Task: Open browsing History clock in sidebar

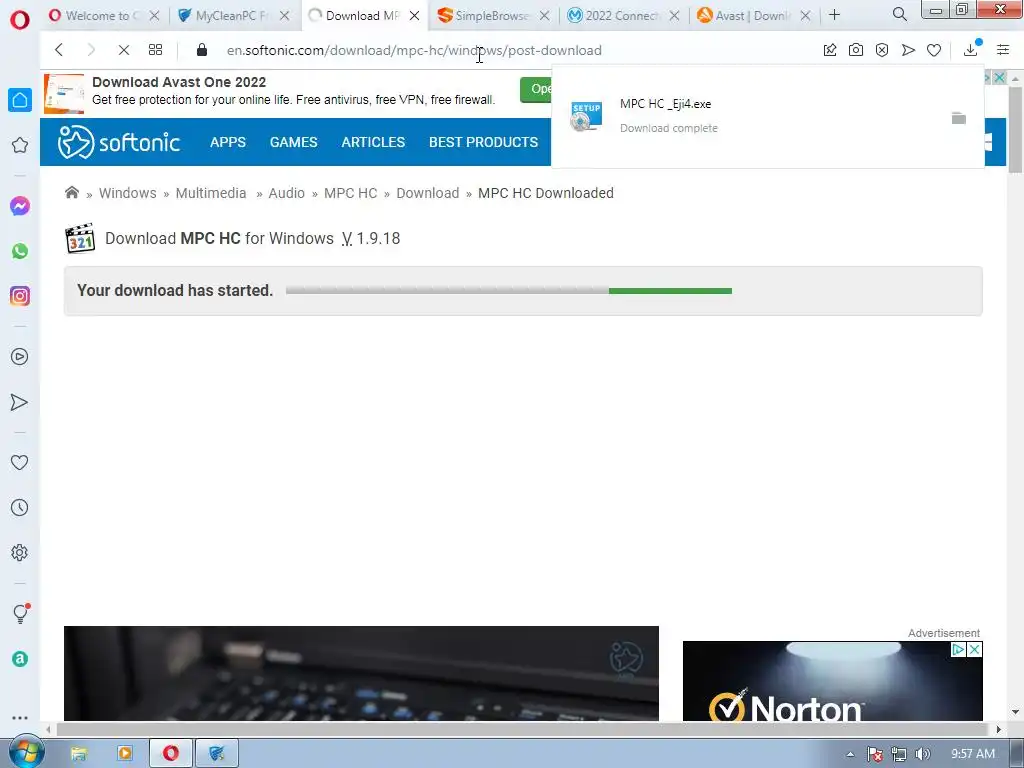Action: (20, 507)
